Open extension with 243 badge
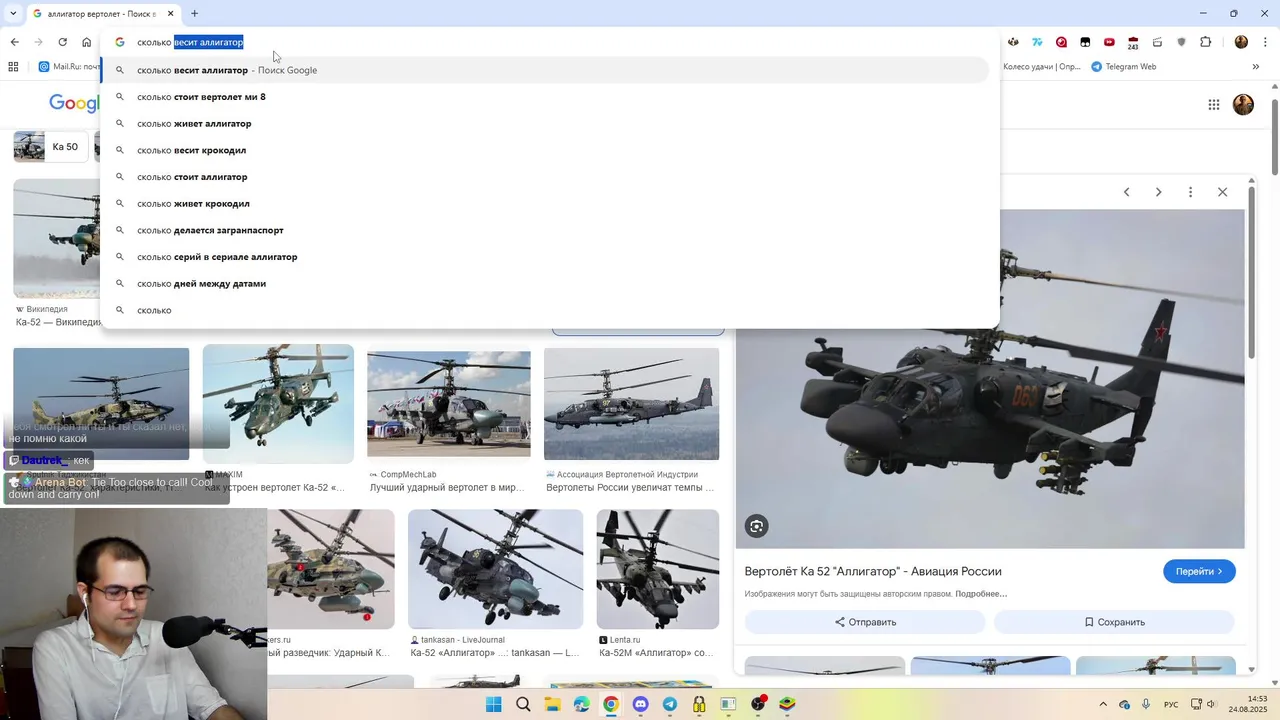Screen dimensions: 1280x720 coord(1133,43)
